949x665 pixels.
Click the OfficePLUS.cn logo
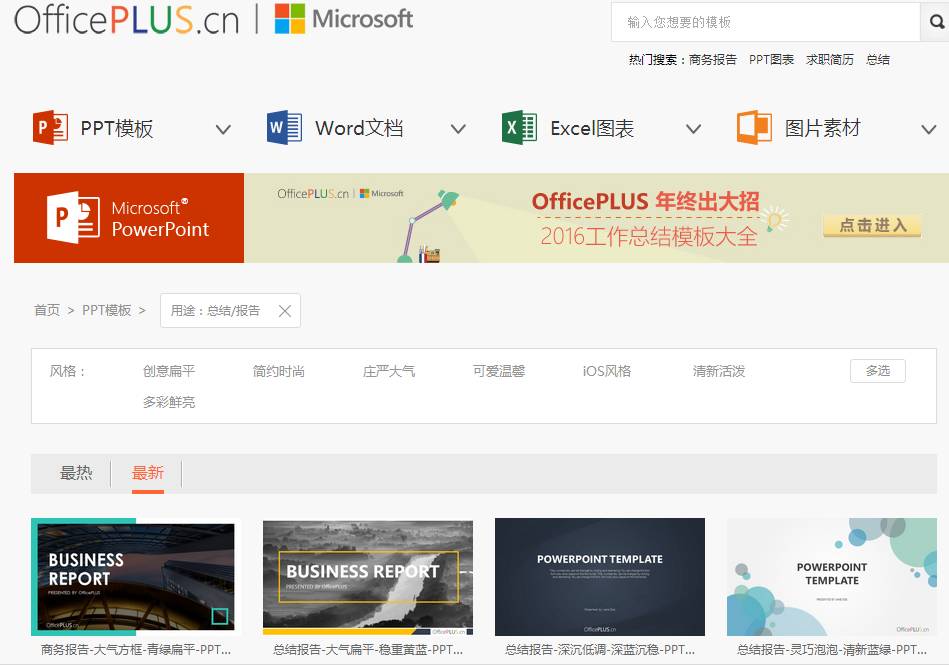click(126, 19)
